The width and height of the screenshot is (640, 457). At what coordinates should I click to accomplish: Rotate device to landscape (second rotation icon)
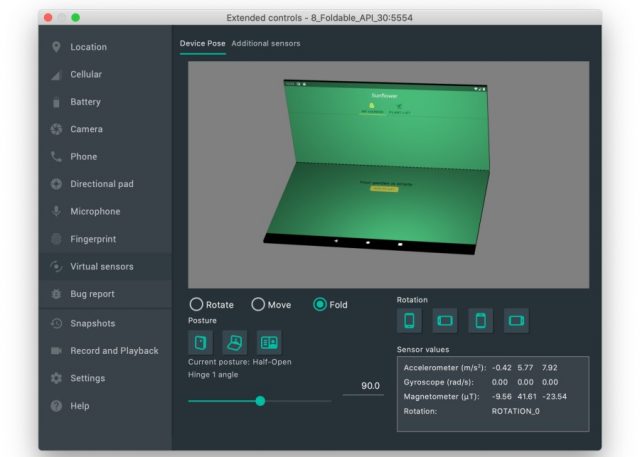445,320
